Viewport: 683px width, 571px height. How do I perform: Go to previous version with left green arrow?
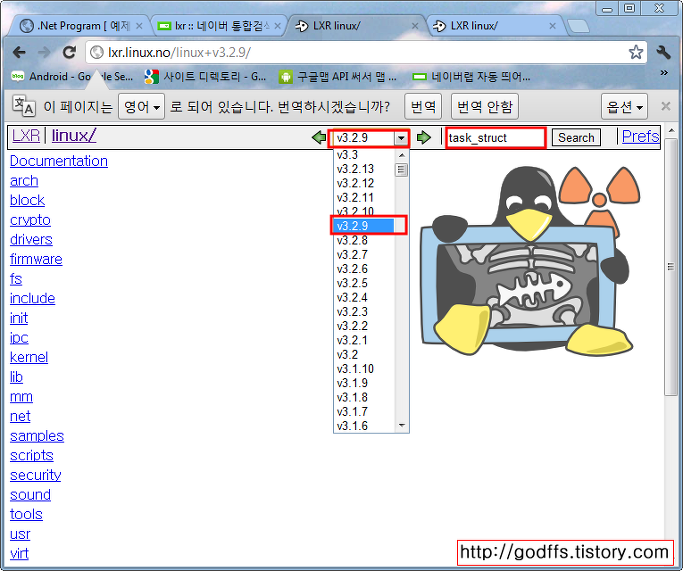[319, 138]
